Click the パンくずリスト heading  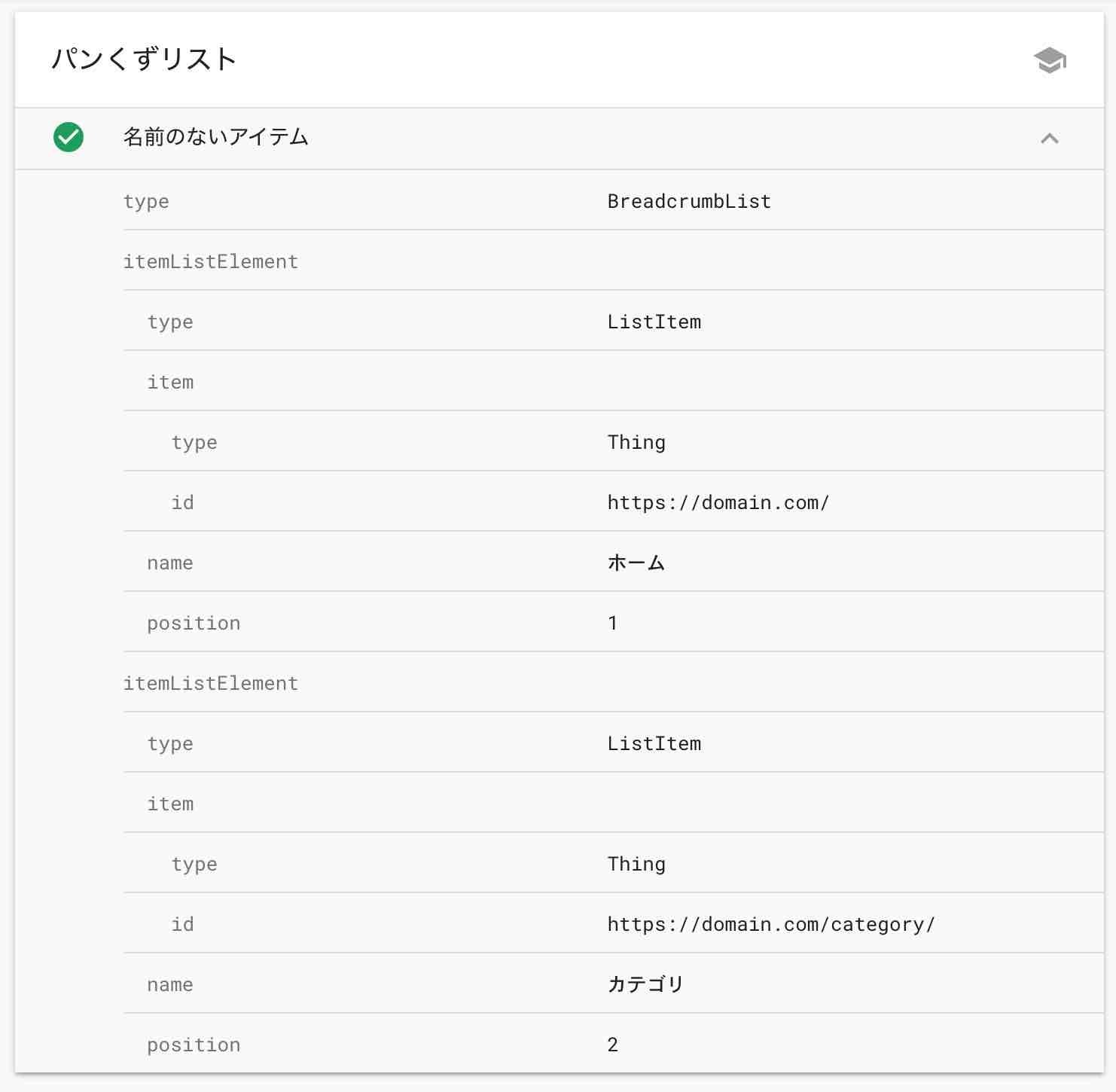144,59
